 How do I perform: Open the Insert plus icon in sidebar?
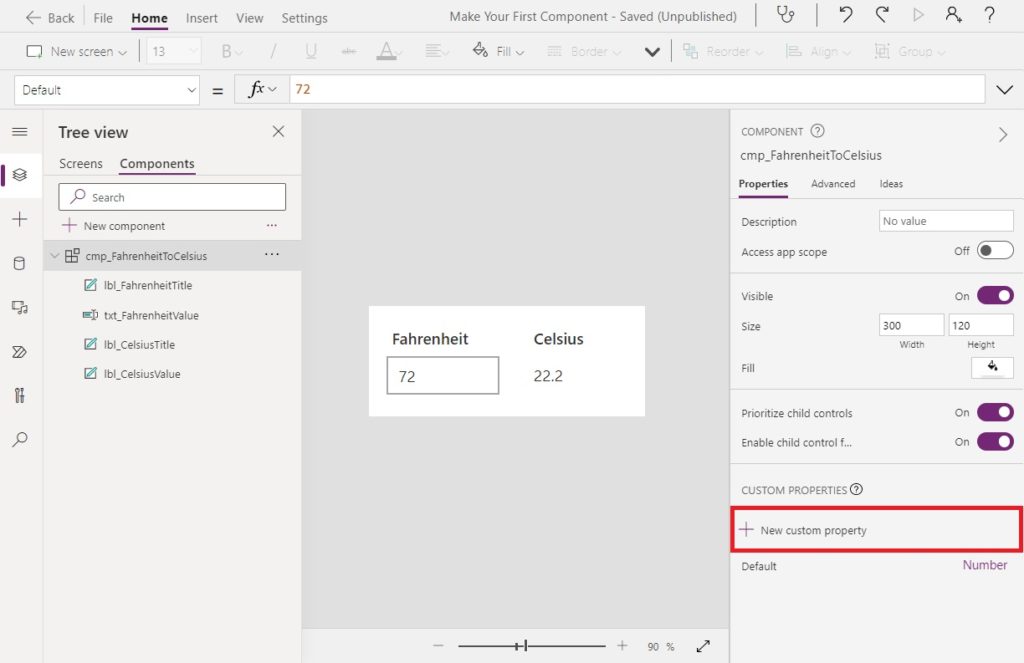[20, 219]
